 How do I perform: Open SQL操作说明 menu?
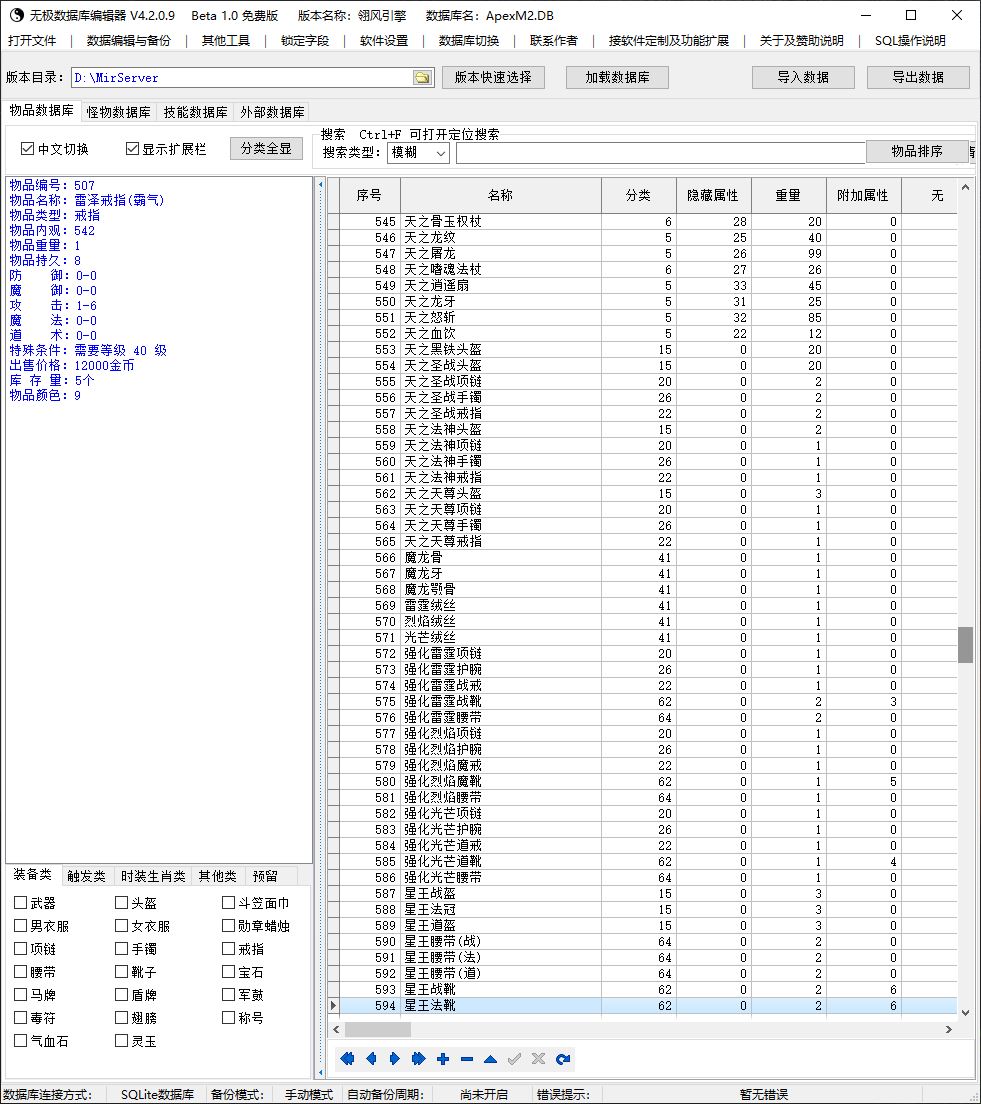pyautogui.click(x=910, y=41)
